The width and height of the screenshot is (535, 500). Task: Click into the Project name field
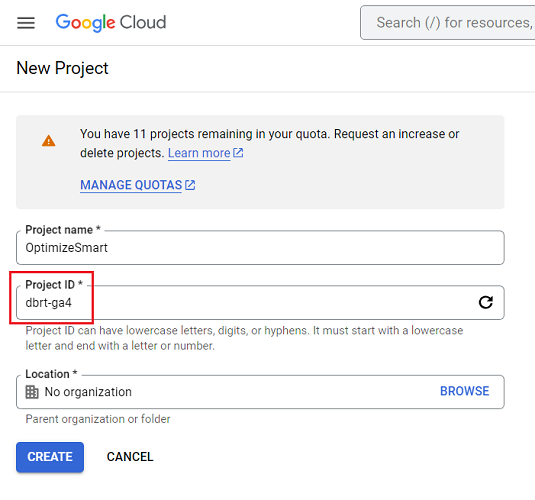coord(260,247)
